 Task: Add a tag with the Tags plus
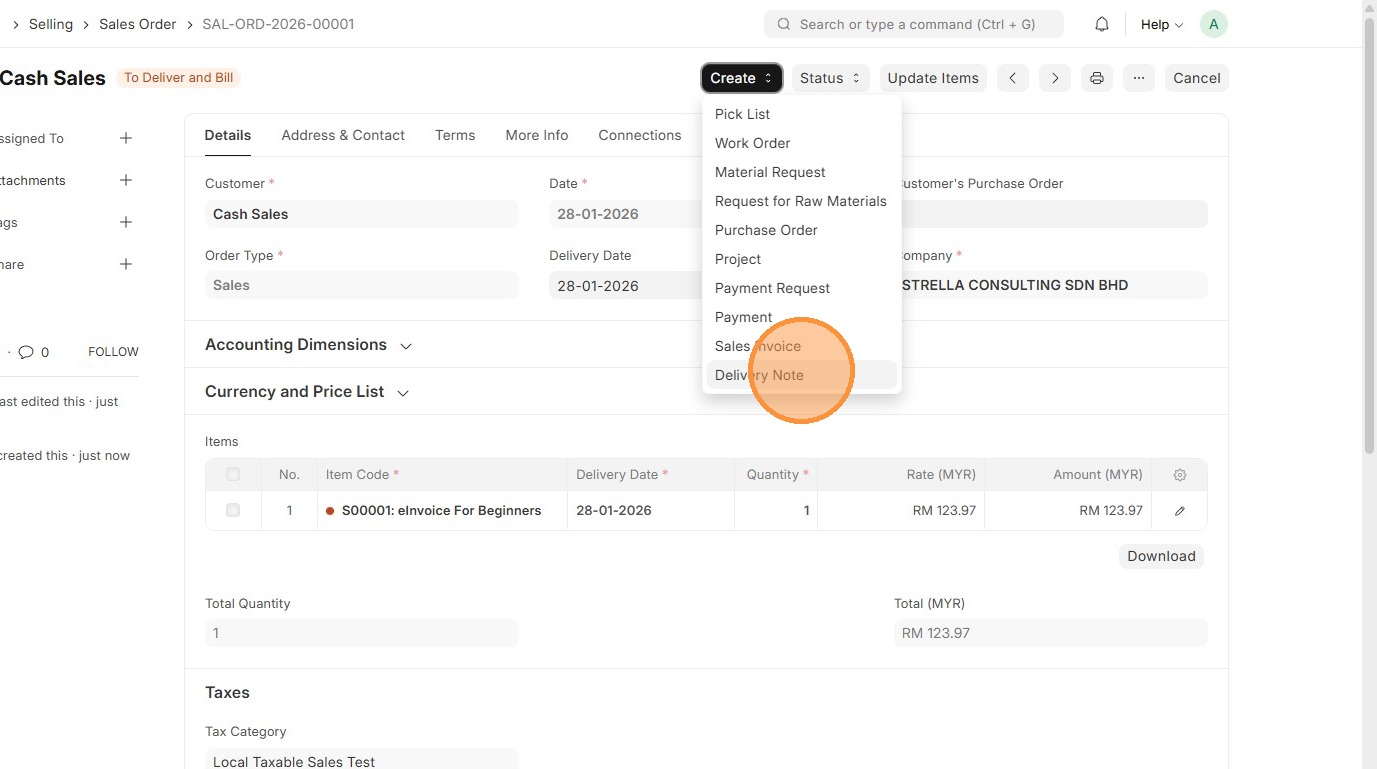[x=126, y=222]
